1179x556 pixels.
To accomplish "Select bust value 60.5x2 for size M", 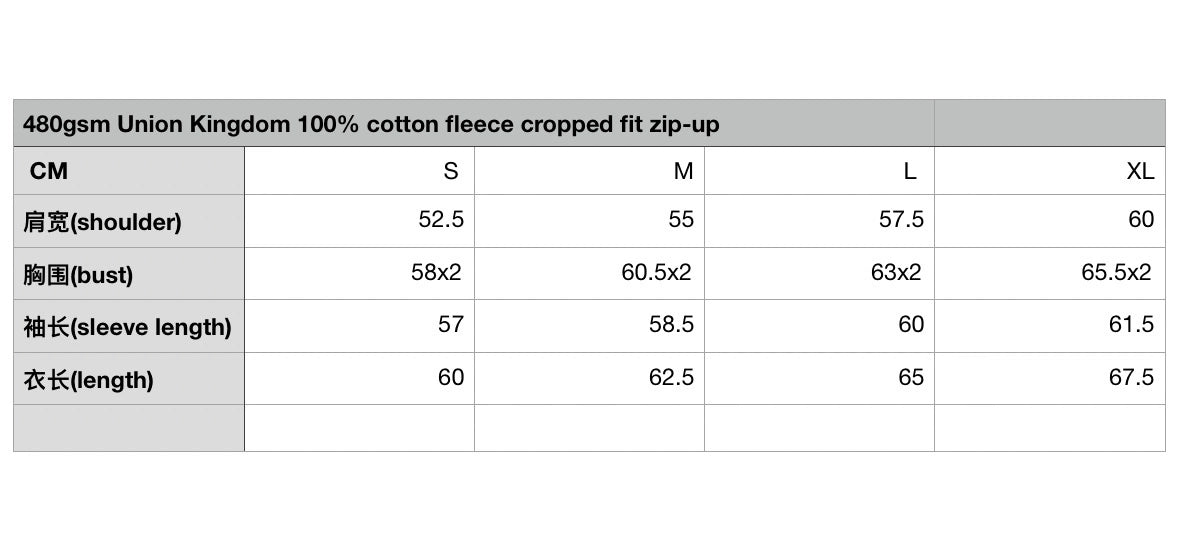I will [x=656, y=272].
